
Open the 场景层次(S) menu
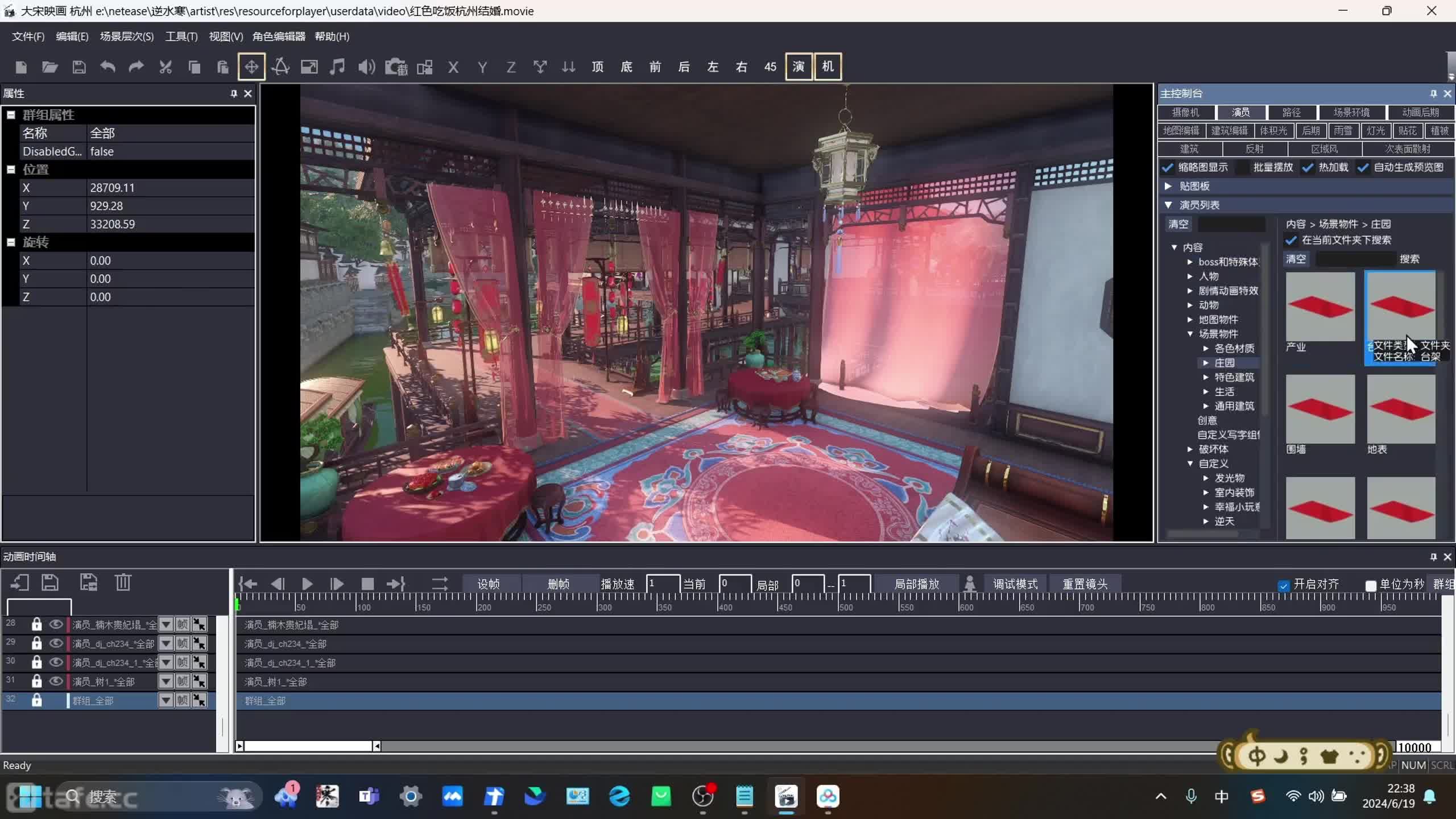[x=127, y=36]
